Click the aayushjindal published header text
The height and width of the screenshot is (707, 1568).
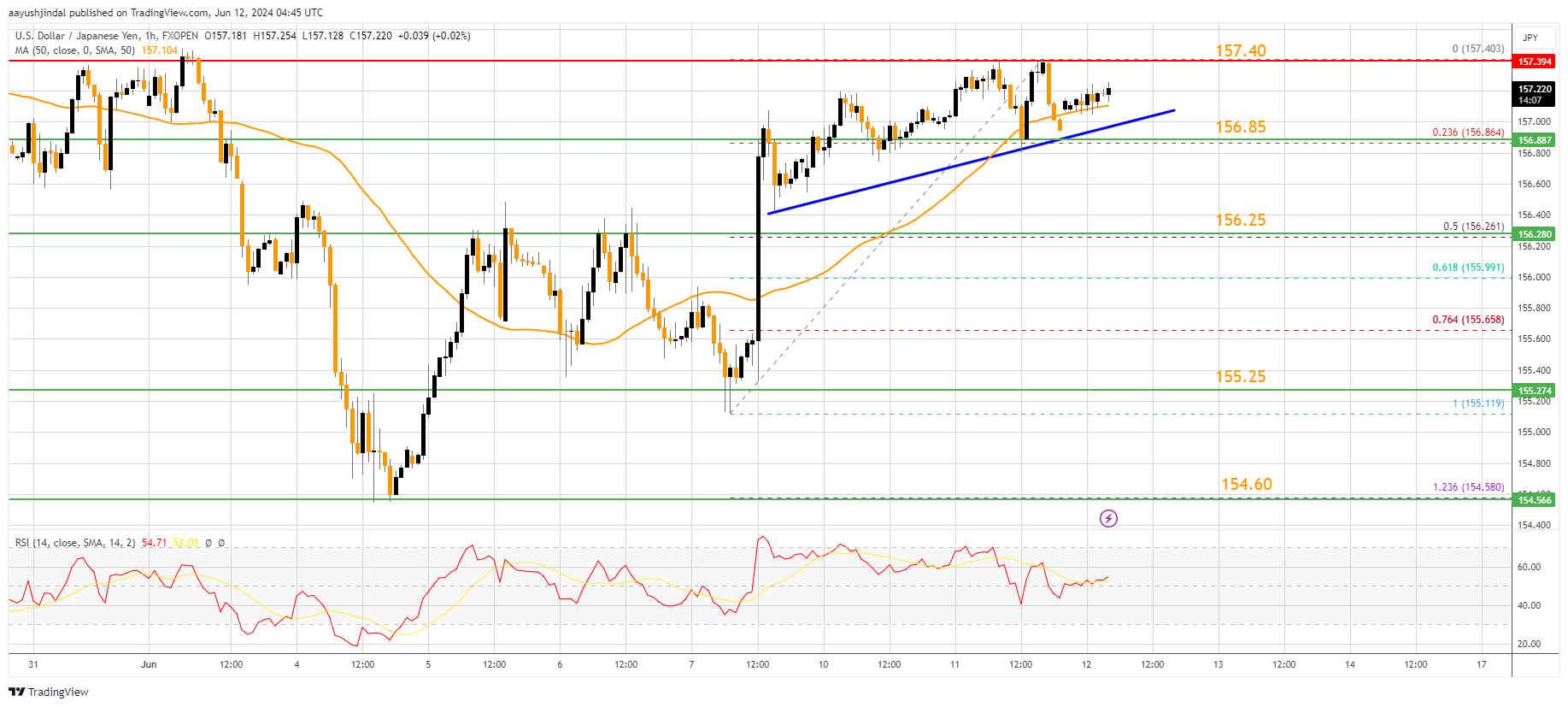(x=167, y=13)
